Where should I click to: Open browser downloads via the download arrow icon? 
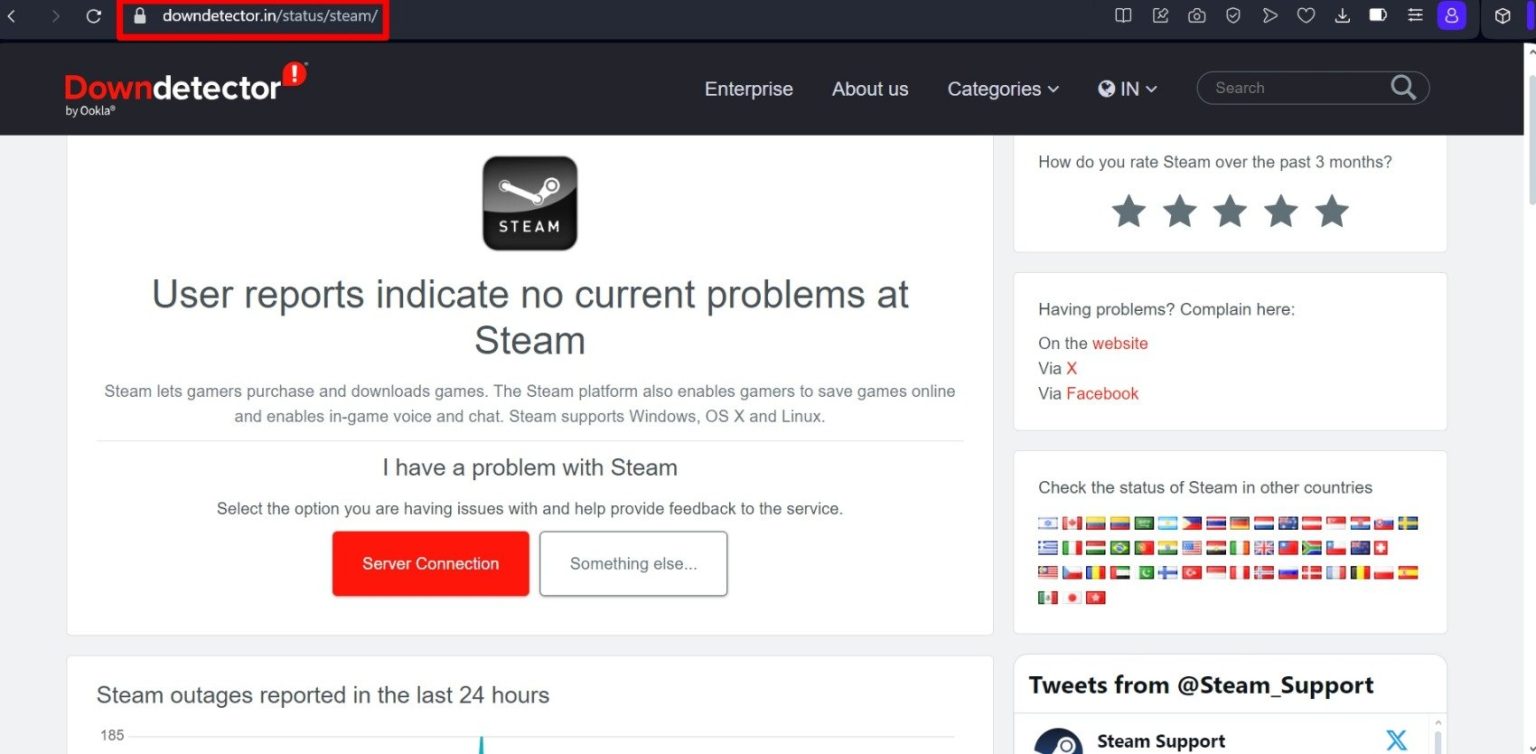(1342, 15)
